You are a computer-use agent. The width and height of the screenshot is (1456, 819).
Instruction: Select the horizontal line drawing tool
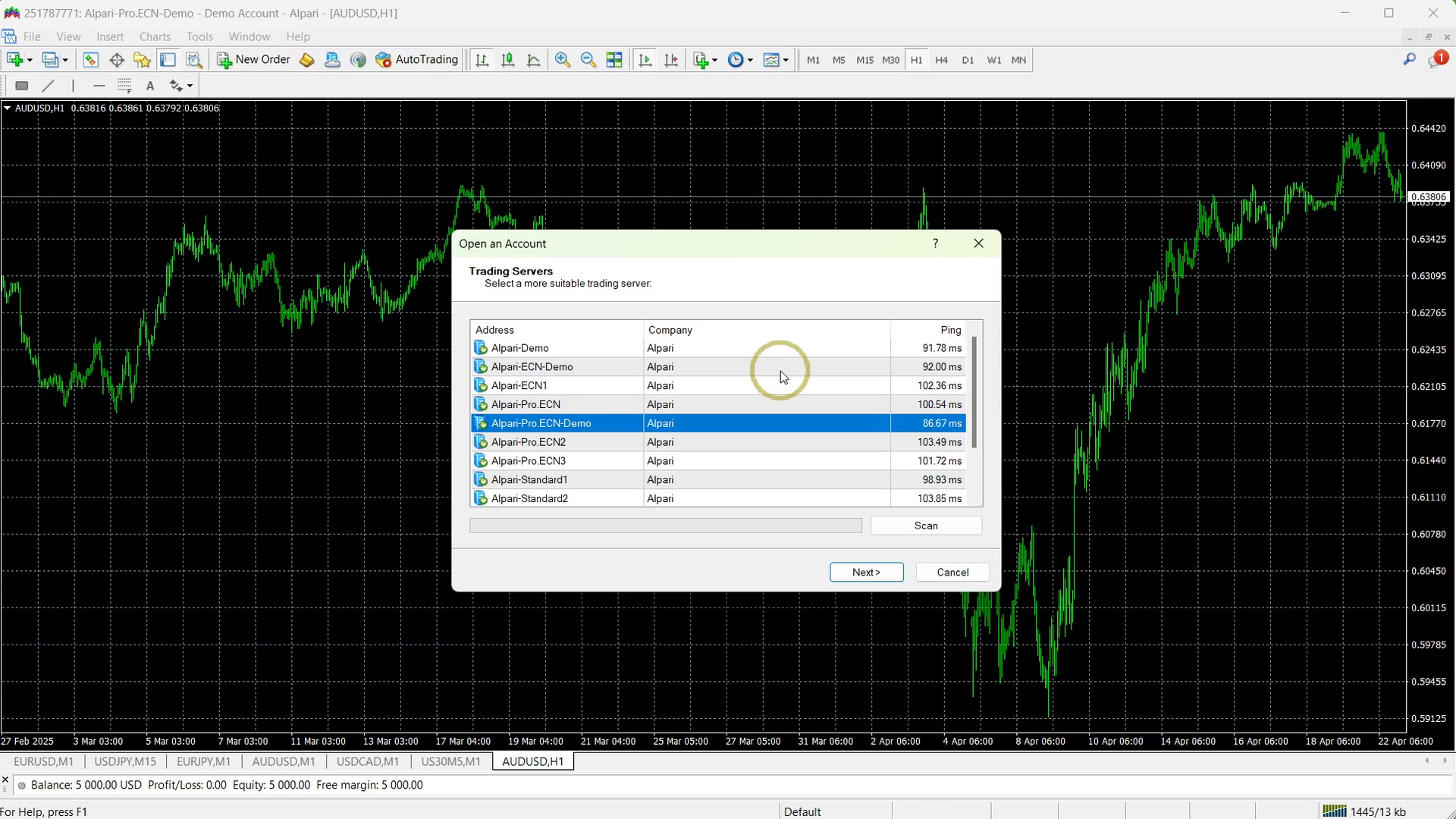tap(99, 86)
